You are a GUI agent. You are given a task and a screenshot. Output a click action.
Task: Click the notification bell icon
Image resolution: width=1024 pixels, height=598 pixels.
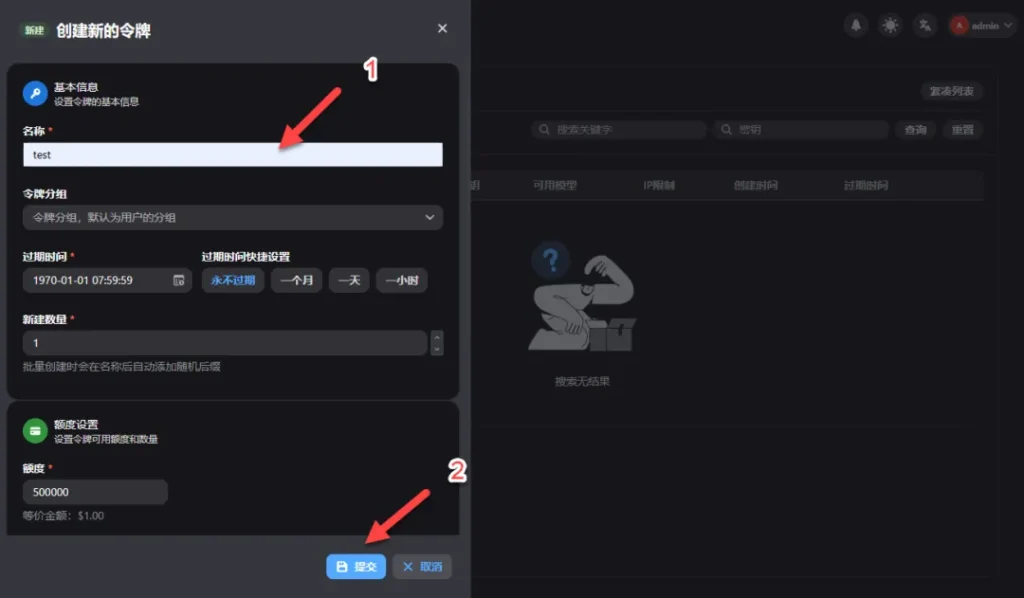pos(855,25)
